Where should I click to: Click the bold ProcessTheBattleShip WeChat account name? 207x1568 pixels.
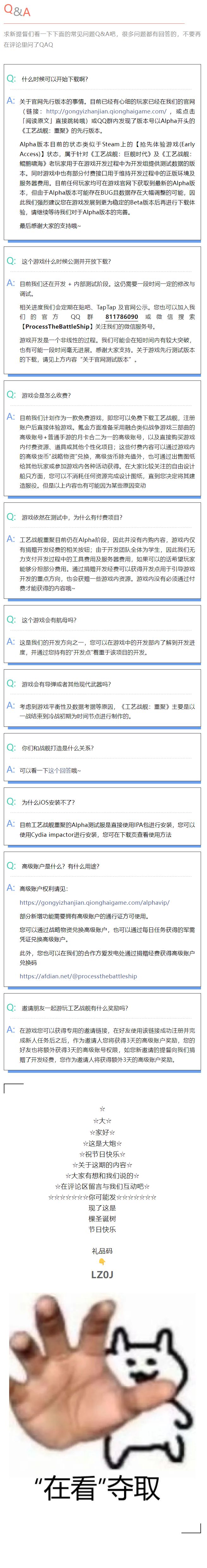57,327
